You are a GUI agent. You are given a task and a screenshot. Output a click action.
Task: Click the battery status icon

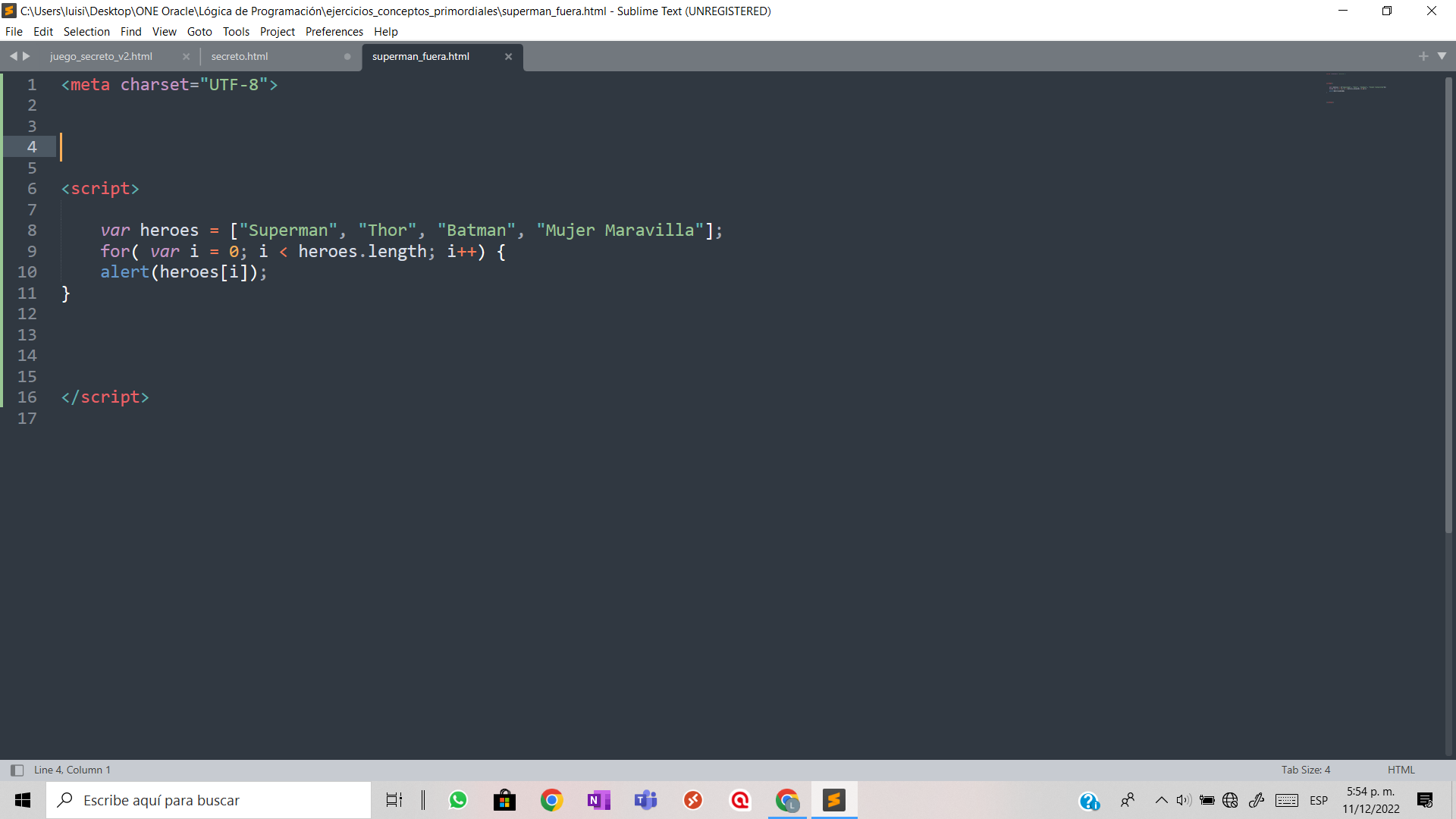[x=1207, y=800]
